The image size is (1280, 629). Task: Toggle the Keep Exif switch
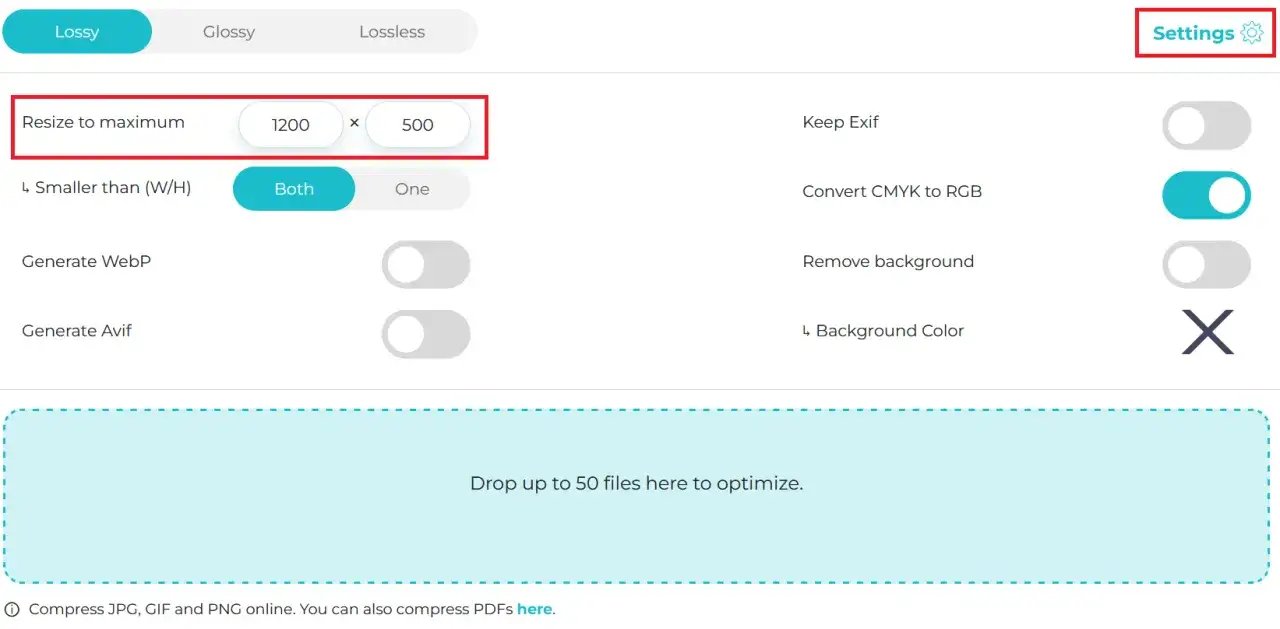[1206, 125]
